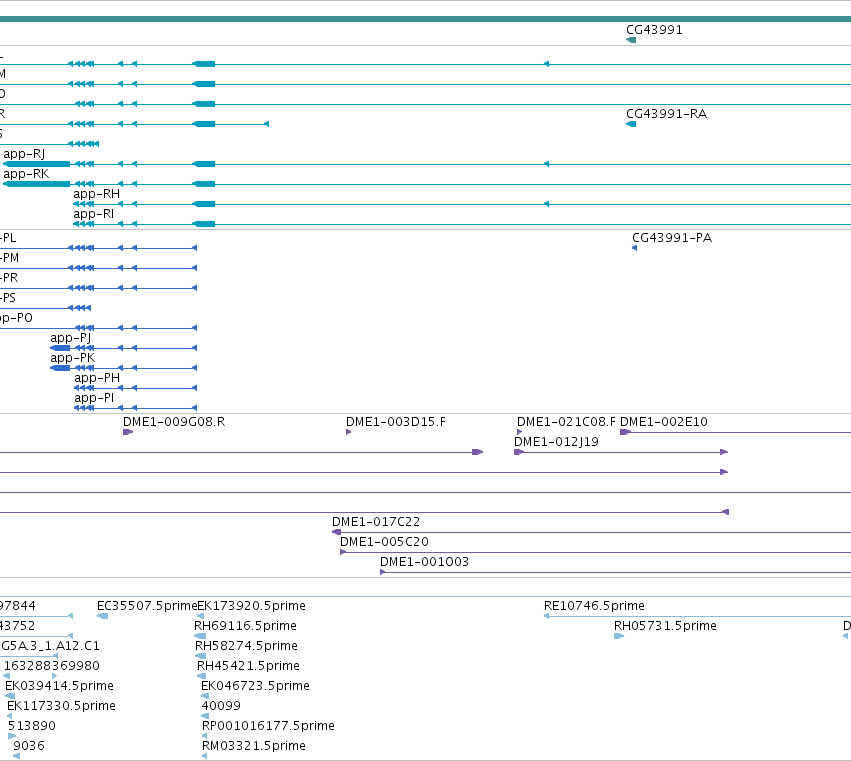This screenshot has width=851, height=761.
Task: Select the CG43991 gene arrow glyph
Action: click(631, 40)
